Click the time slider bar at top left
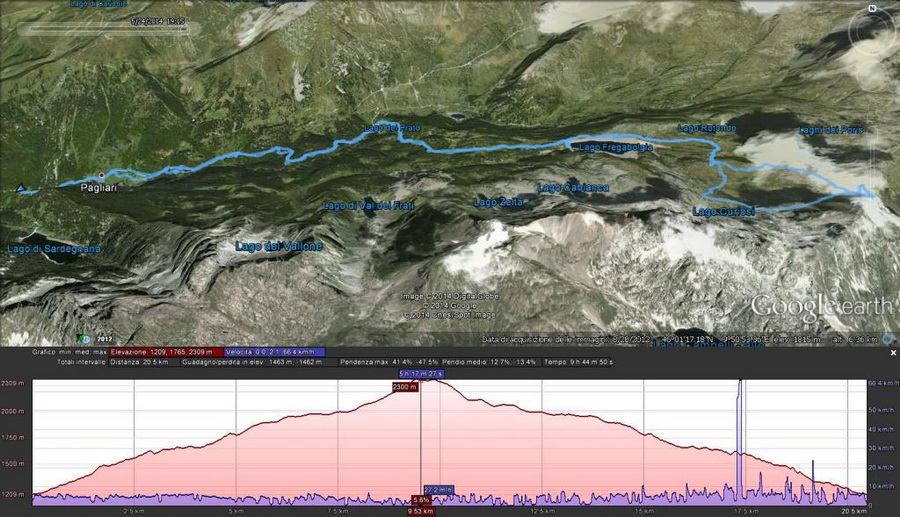 (109, 28)
